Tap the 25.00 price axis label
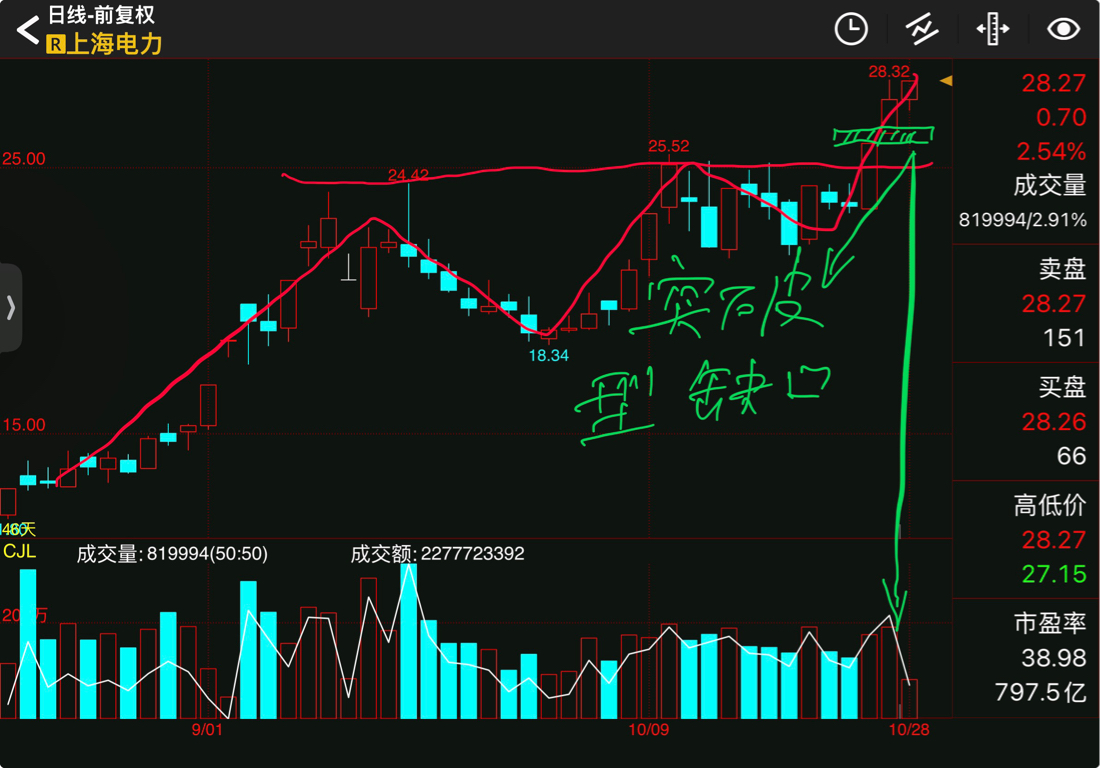The image size is (1100, 768). point(23,159)
